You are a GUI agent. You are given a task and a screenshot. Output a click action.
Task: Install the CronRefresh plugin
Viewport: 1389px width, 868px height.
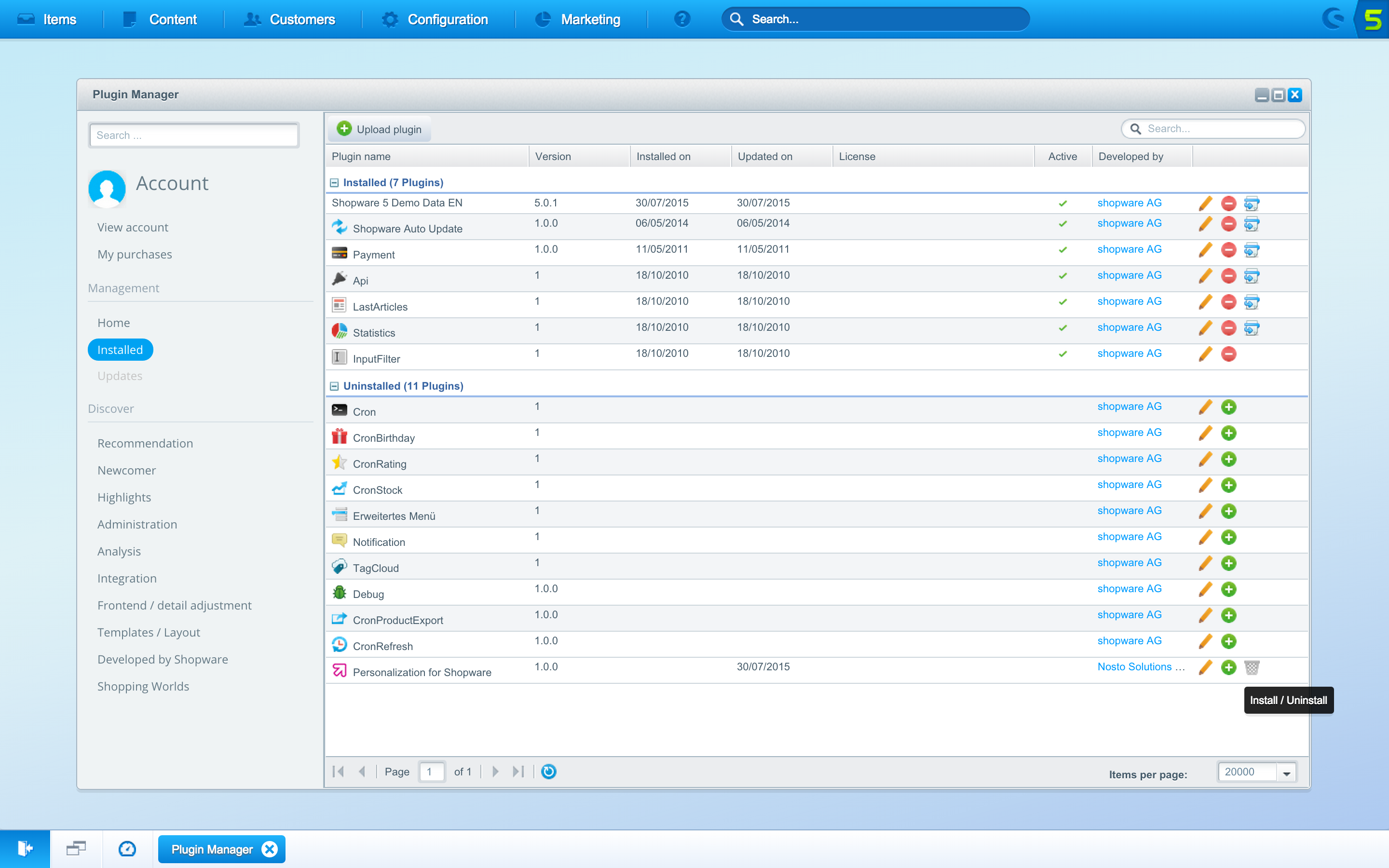(x=1228, y=641)
